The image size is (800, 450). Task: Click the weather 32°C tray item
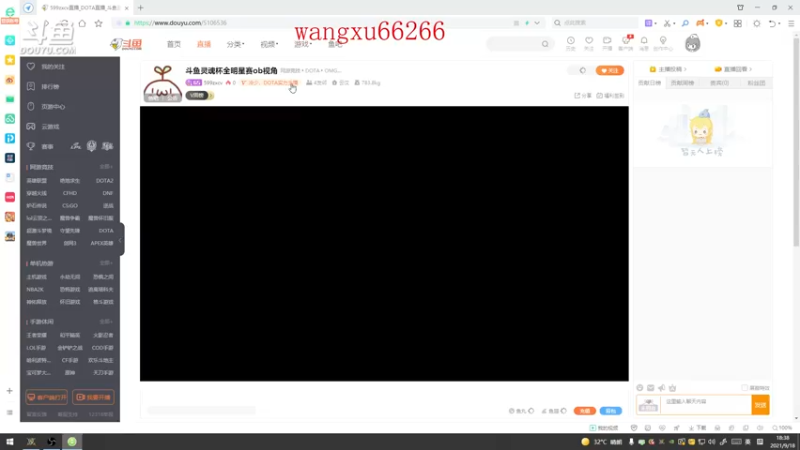602,442
